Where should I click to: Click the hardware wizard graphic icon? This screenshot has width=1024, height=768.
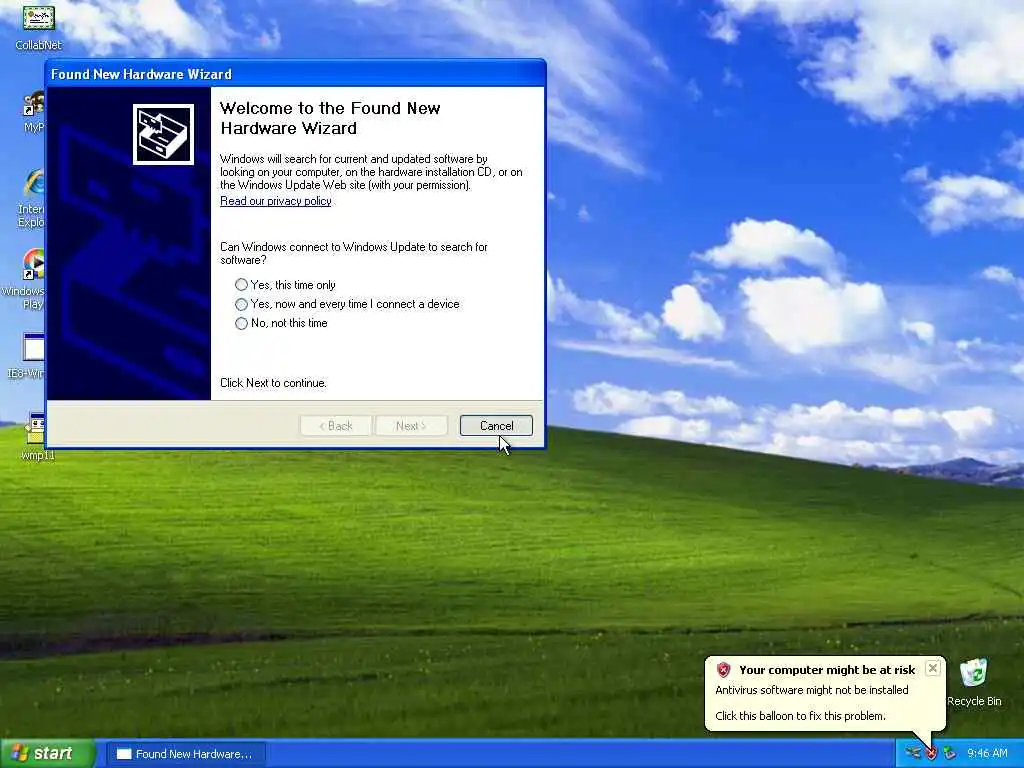tap(163, 135)
